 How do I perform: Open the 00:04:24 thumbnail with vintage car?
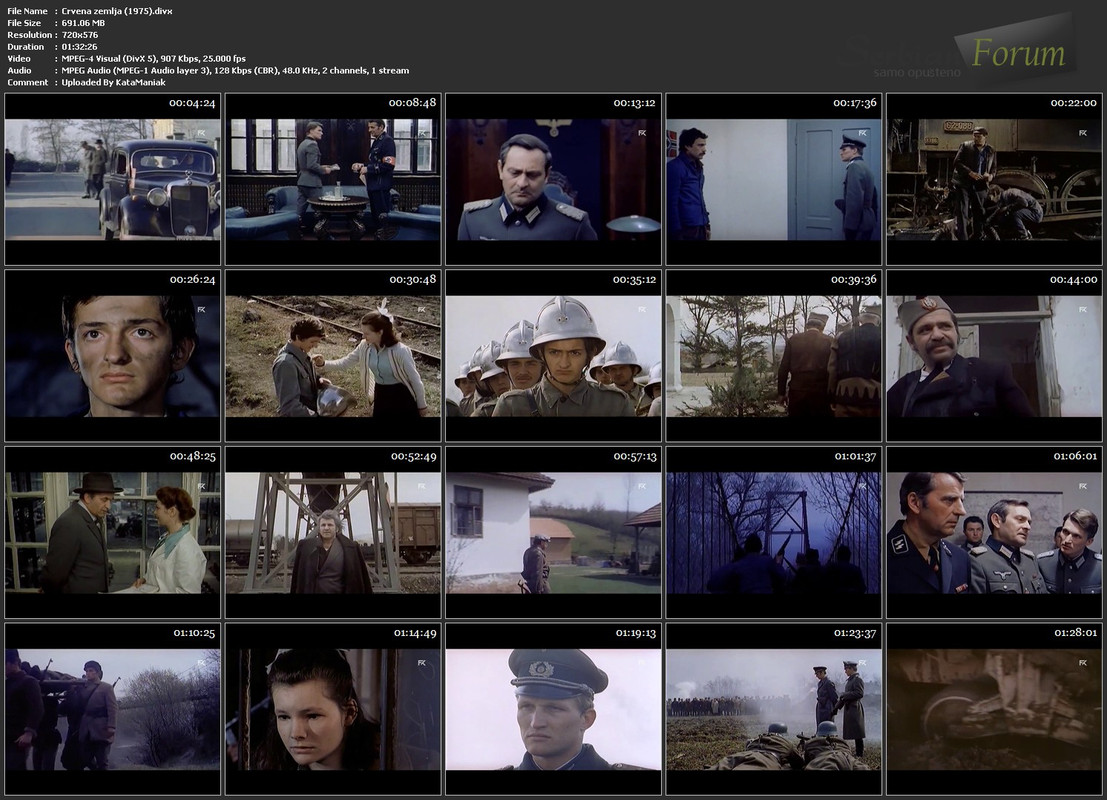112,179
